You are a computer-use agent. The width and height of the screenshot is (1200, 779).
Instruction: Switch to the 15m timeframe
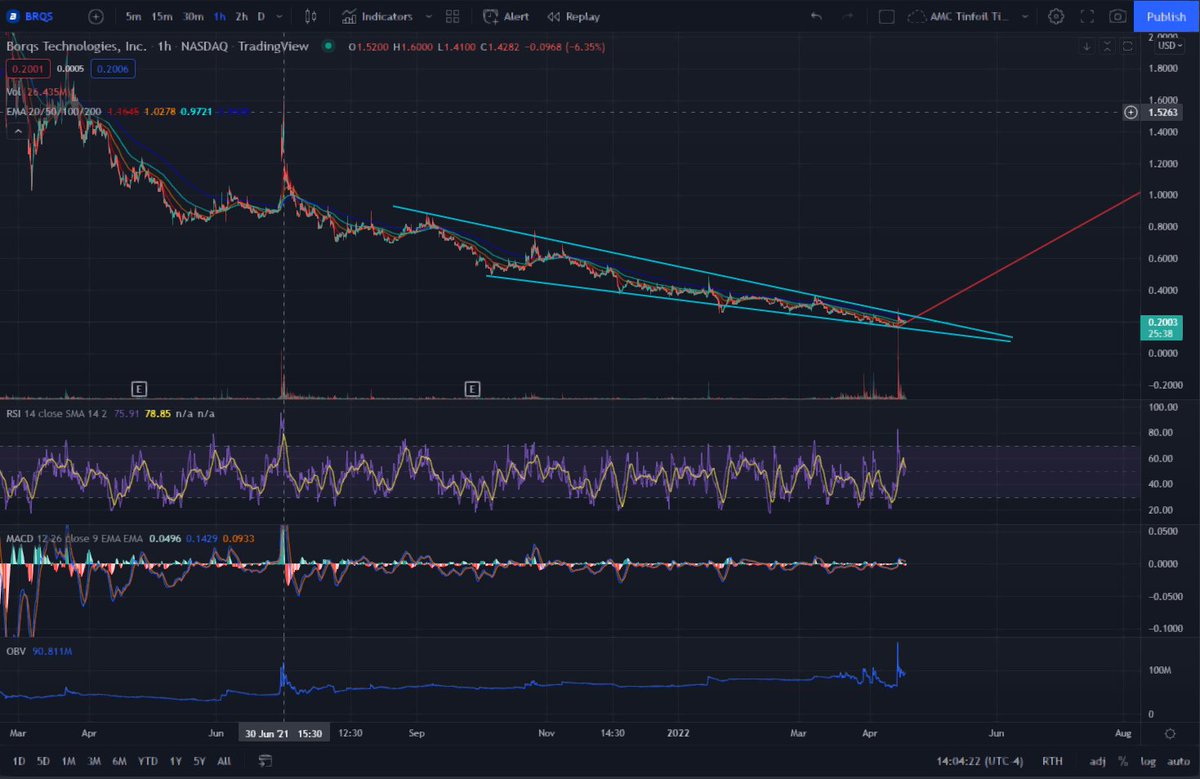point(162,16)
